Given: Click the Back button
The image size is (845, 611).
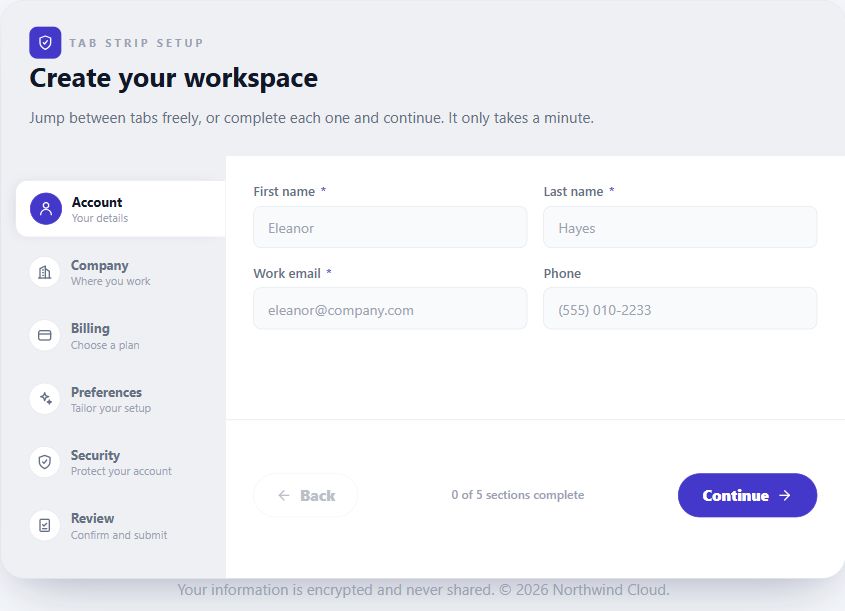Looking at the screenshot, I should (x=306, y=495).
